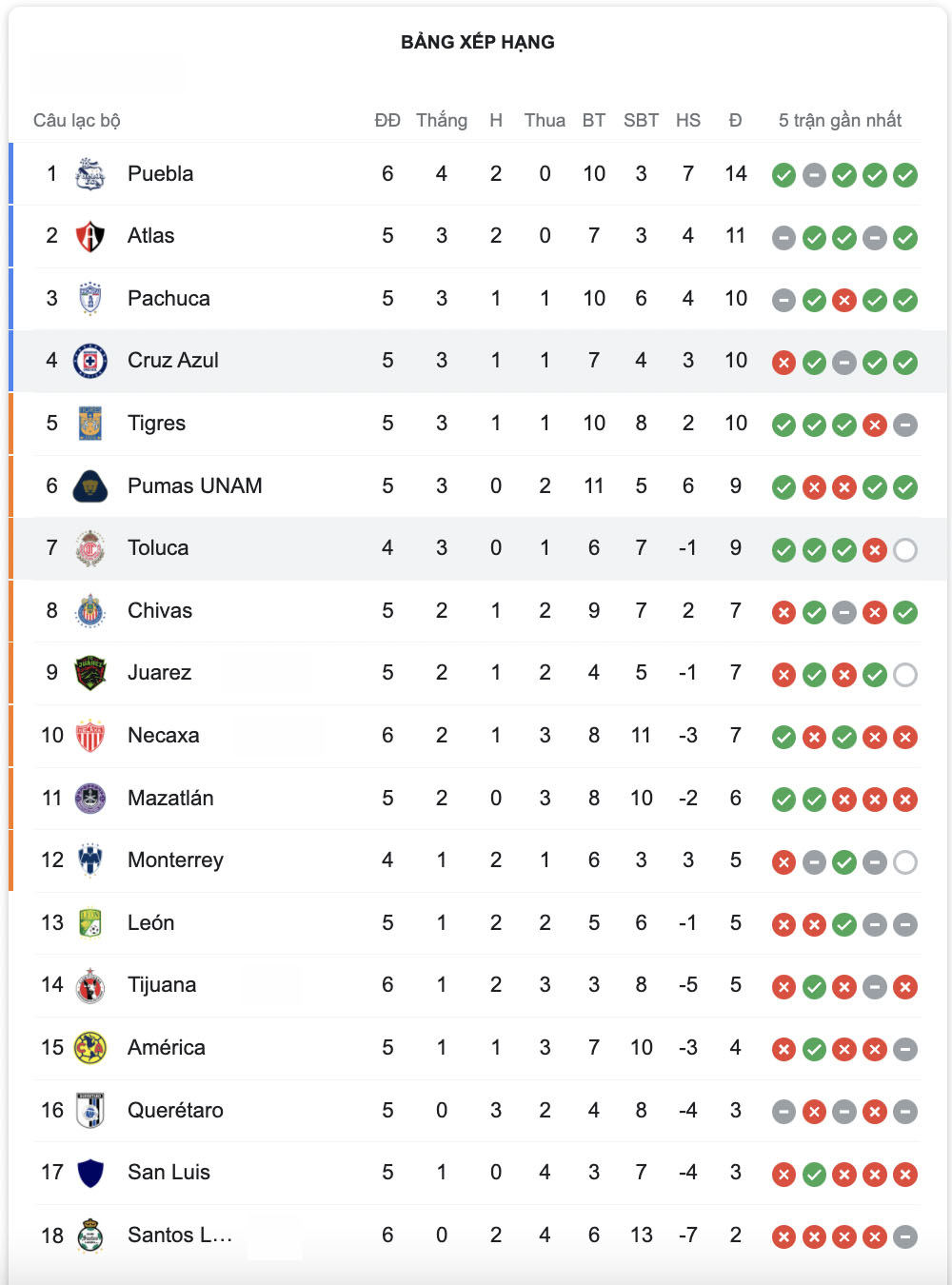The image size is (952, 1285).
Task: Select the Mazatlán club name
Action: tap(170, 799)
